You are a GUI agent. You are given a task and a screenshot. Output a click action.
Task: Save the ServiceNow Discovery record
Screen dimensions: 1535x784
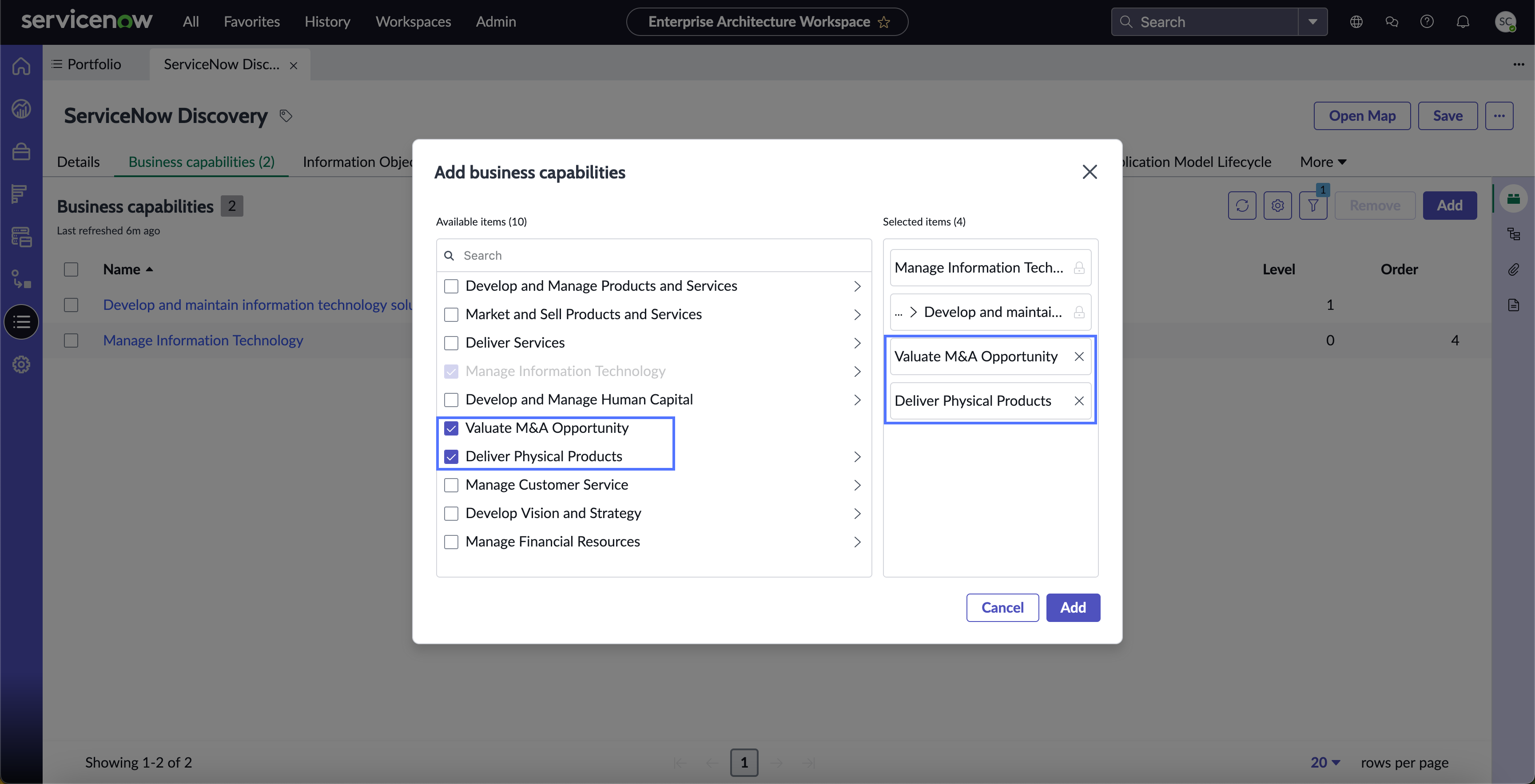point(1448,115)
